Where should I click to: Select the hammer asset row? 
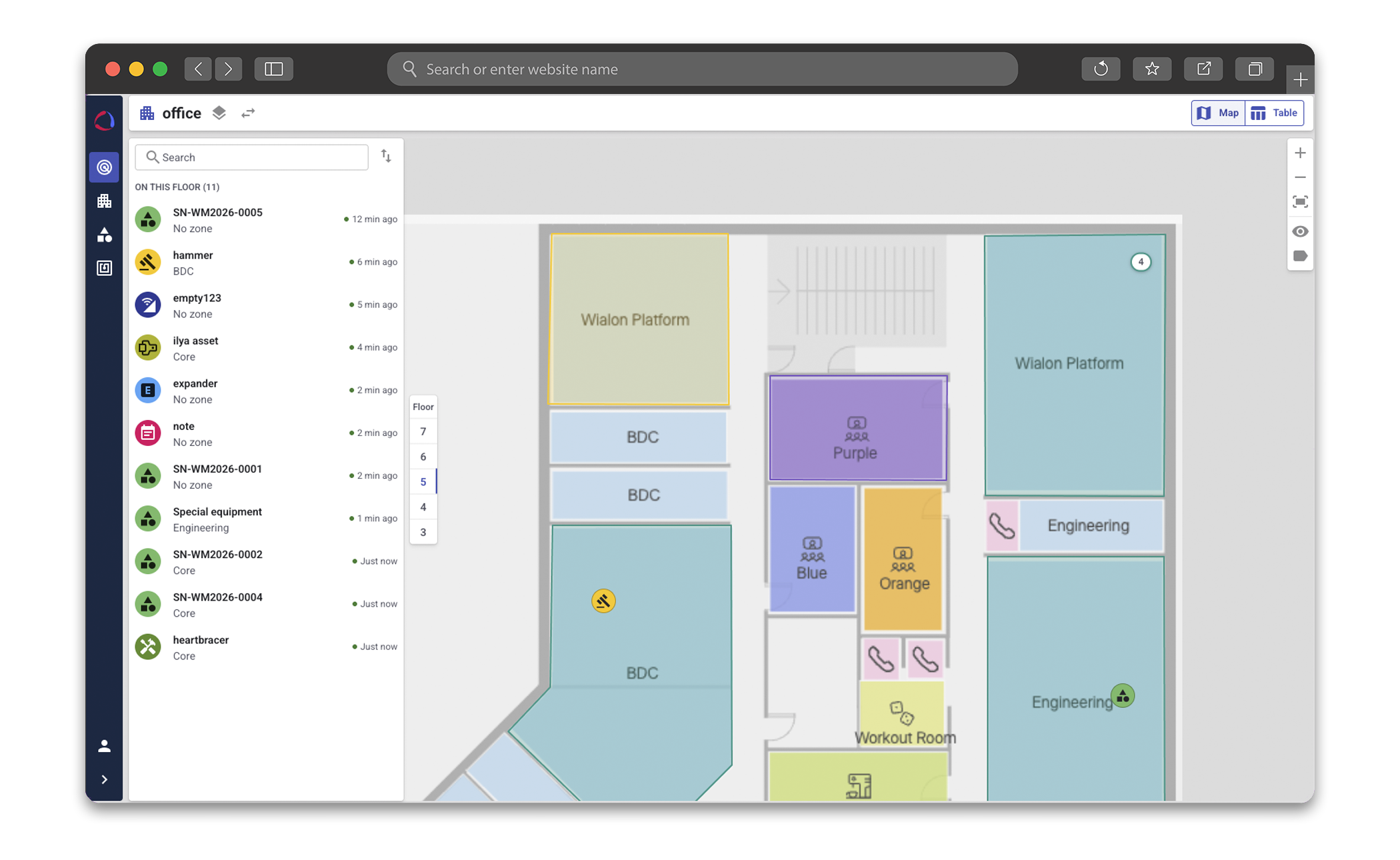266,263
